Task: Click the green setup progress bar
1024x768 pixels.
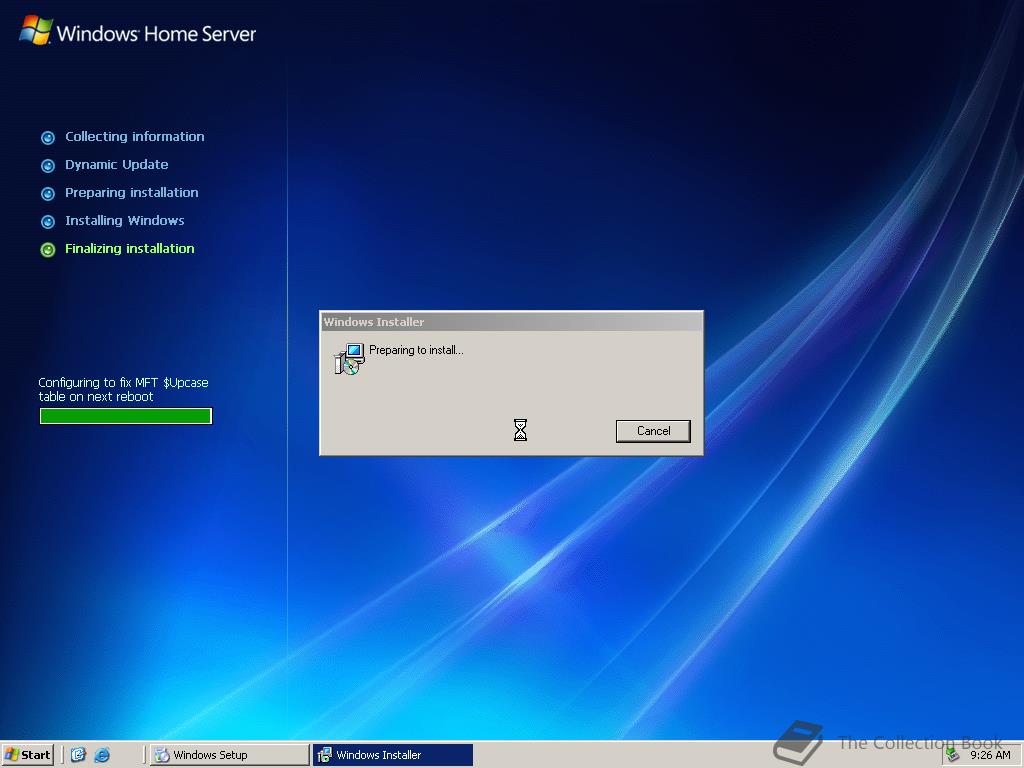Action: pyautogui.click(x=126, y=416)
